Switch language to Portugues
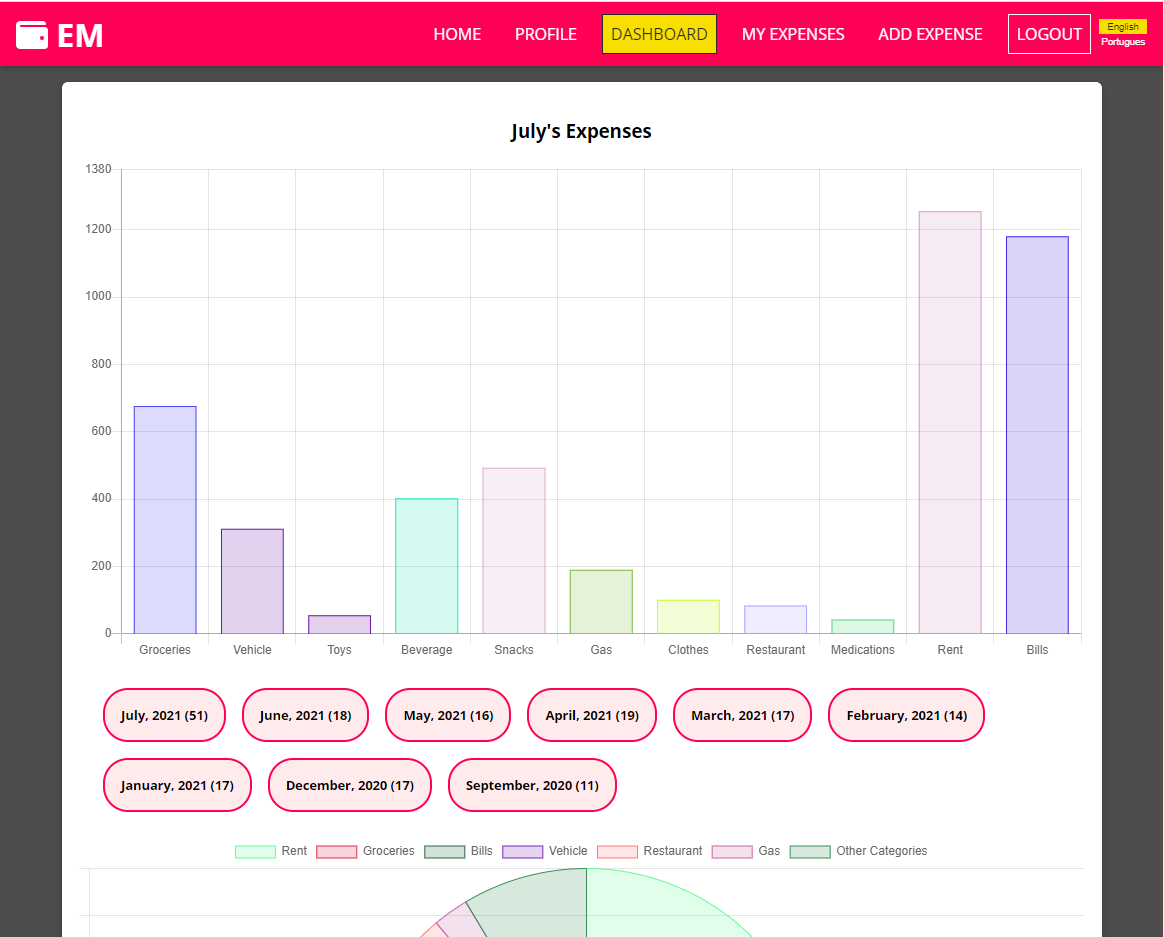The image size is (1164, 937). tap(1122, 42)
